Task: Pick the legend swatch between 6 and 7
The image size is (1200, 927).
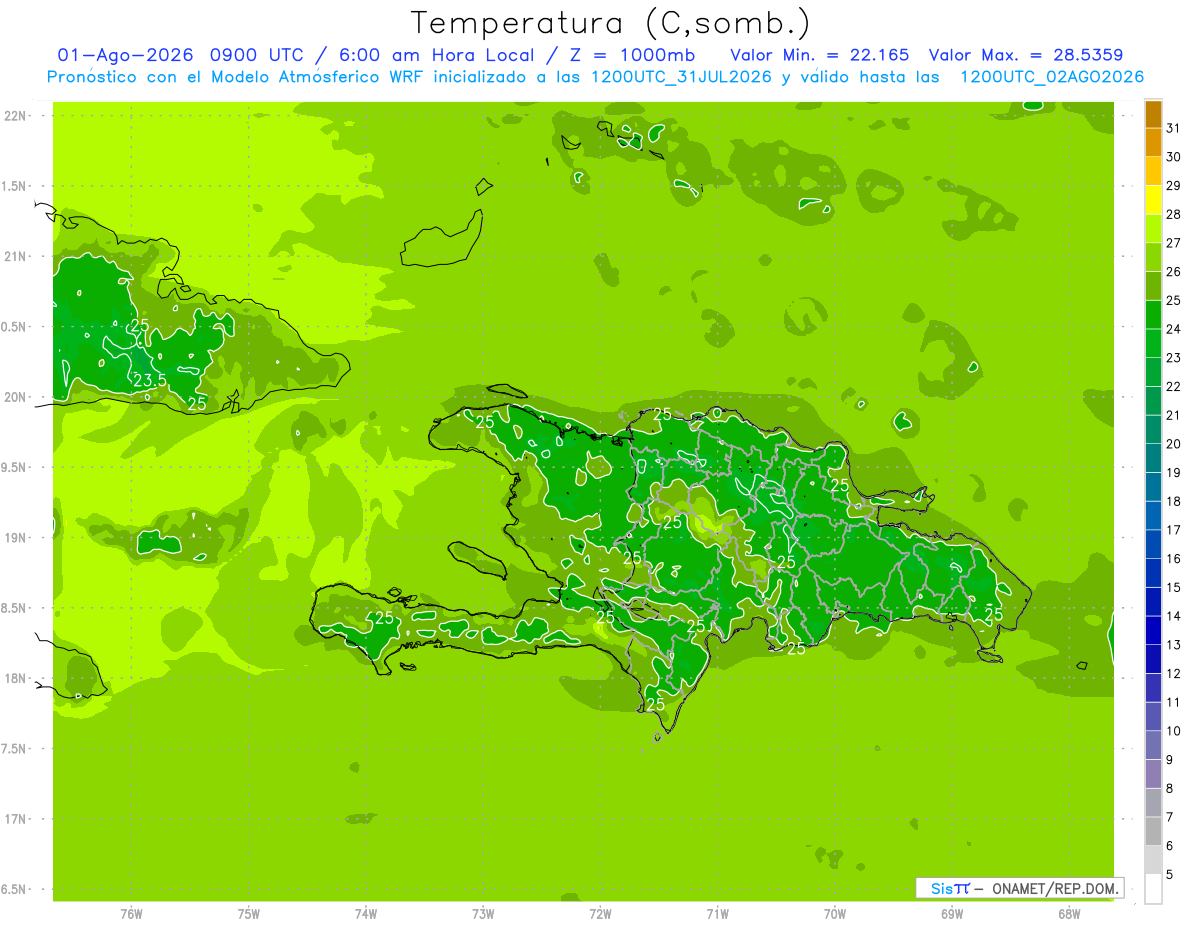Action: 1153,832
